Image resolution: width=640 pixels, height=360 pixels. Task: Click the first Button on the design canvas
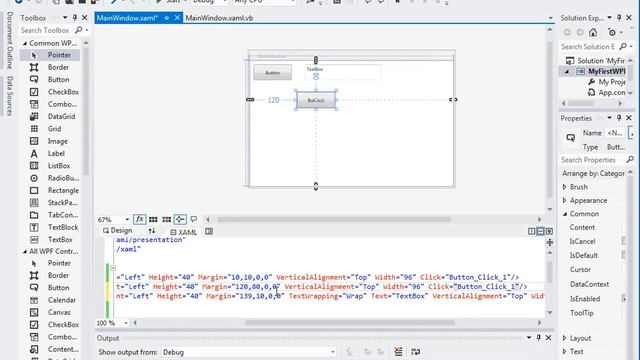coord(272,73)
